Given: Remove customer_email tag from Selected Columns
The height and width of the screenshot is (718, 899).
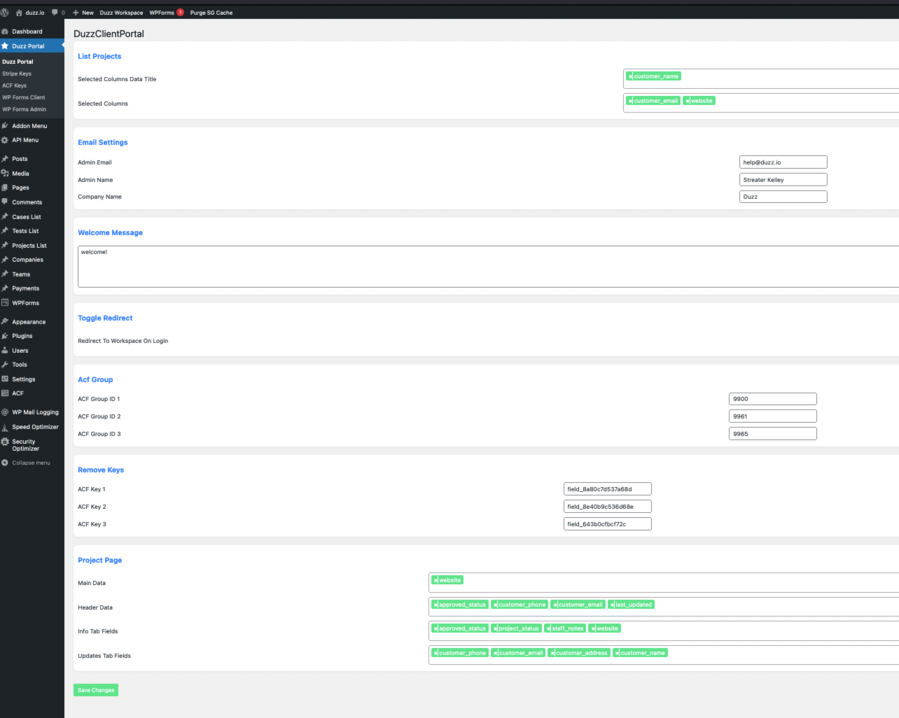Looking at the screenshot, I should (x=630, y=101).
